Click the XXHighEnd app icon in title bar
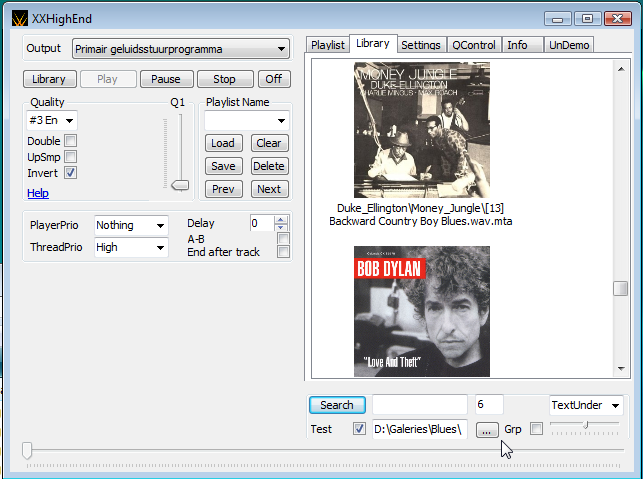Screen dimensions: 643x479 pyautogui.click(x=20, y=19)
